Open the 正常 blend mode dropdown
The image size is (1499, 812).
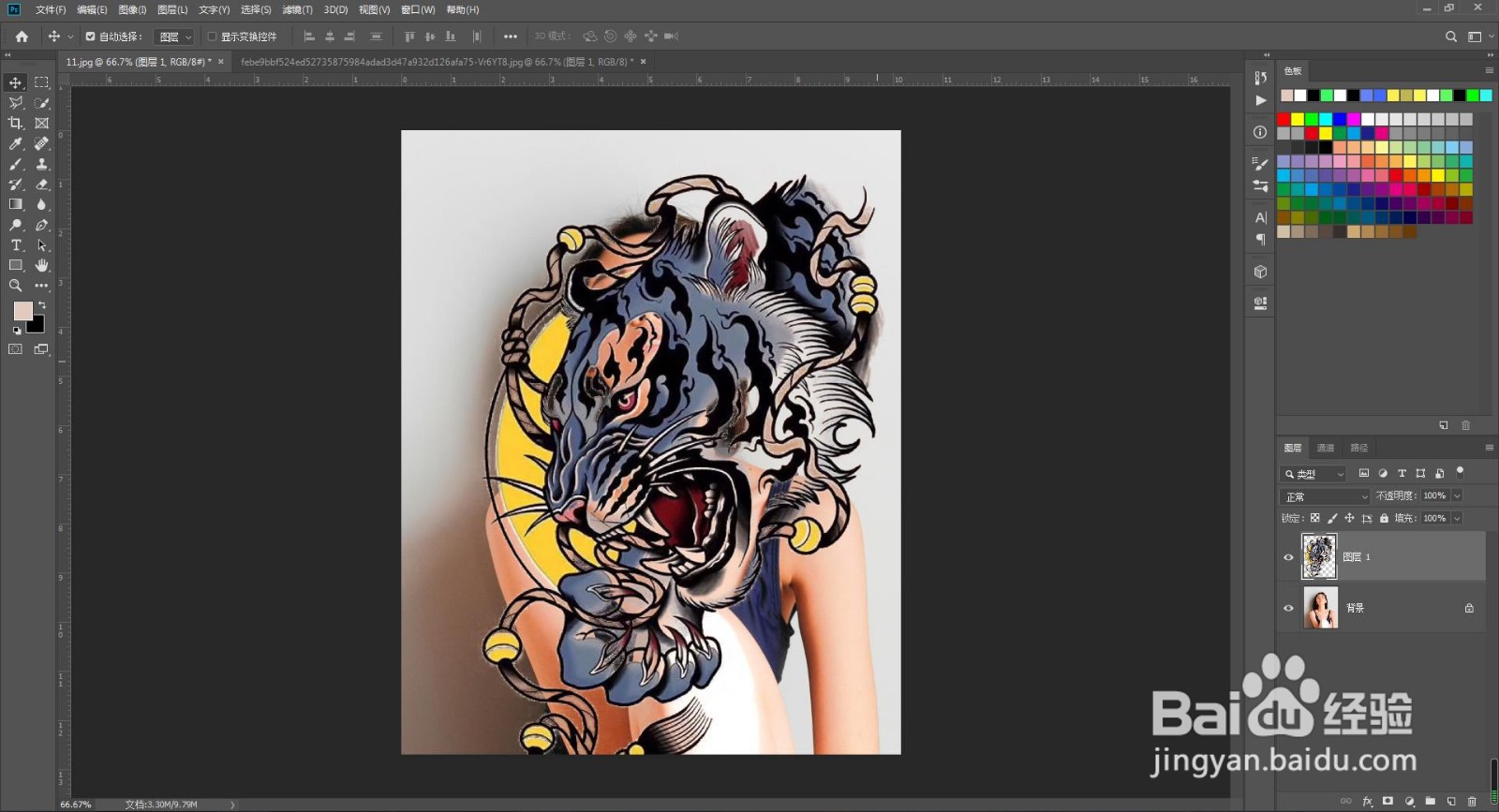point(1325,496)
